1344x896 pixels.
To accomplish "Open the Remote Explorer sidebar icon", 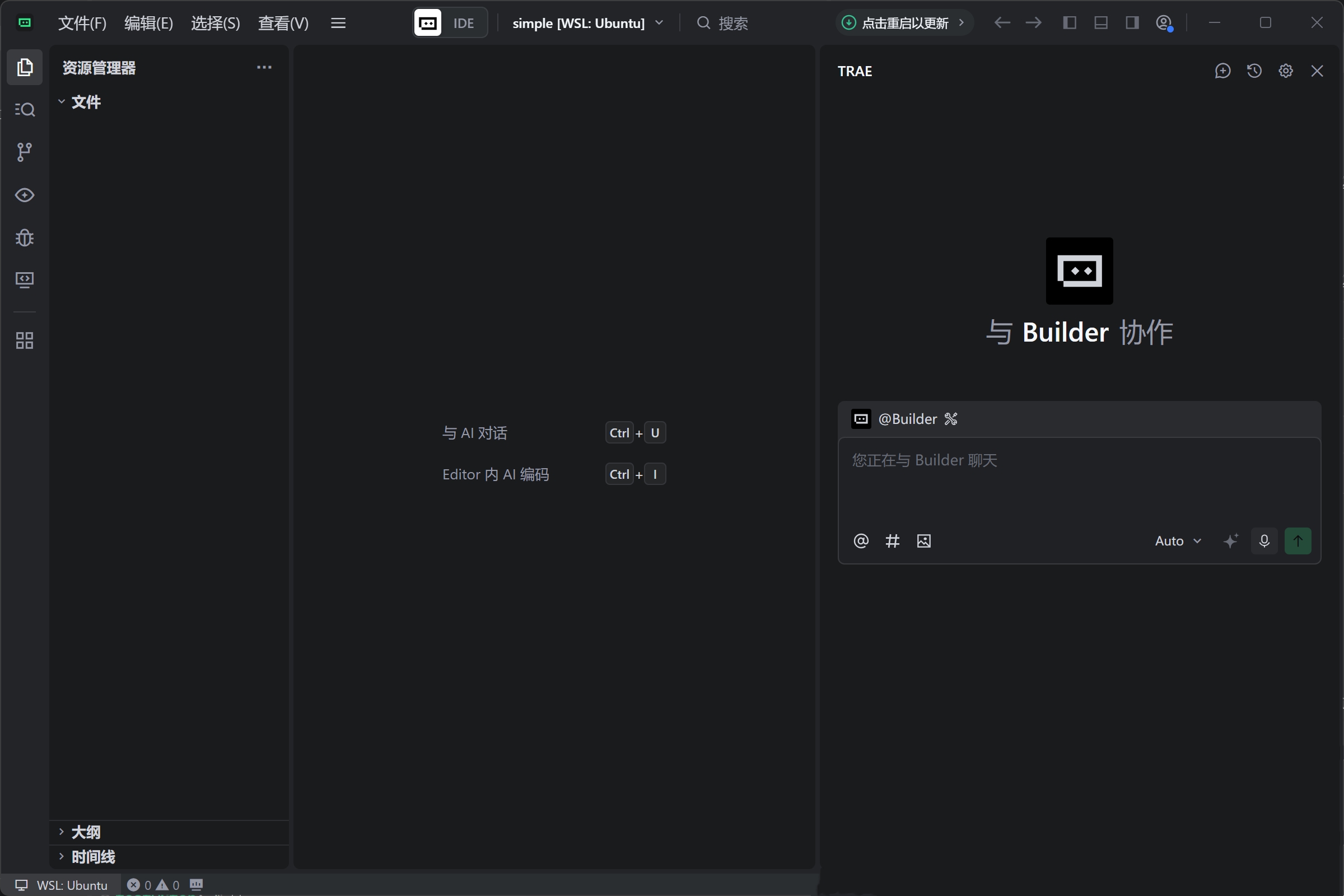I will (x=25, y=279).
